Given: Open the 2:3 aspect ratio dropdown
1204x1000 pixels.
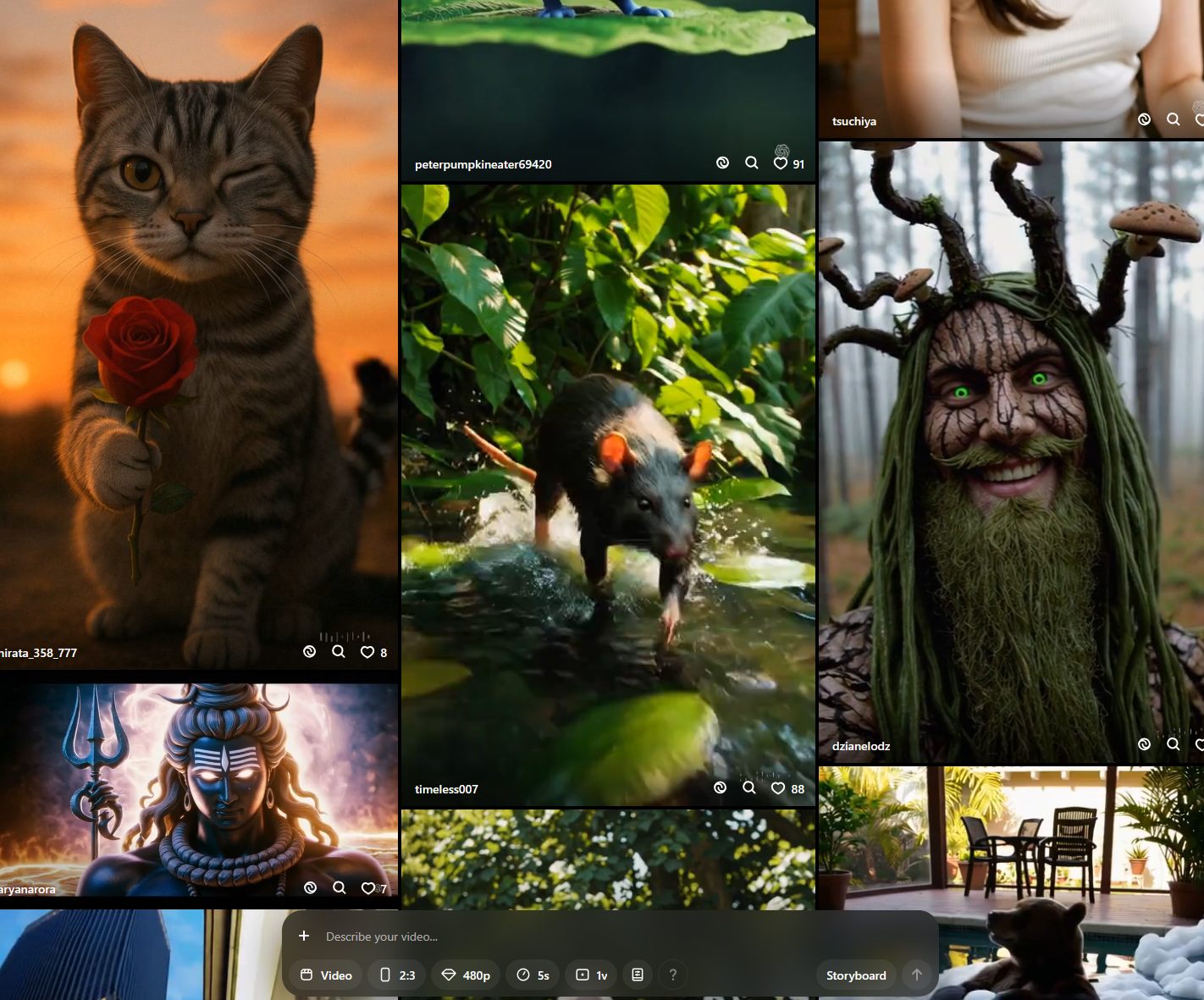Looking at the screenshot, I should tap(397, 975).
